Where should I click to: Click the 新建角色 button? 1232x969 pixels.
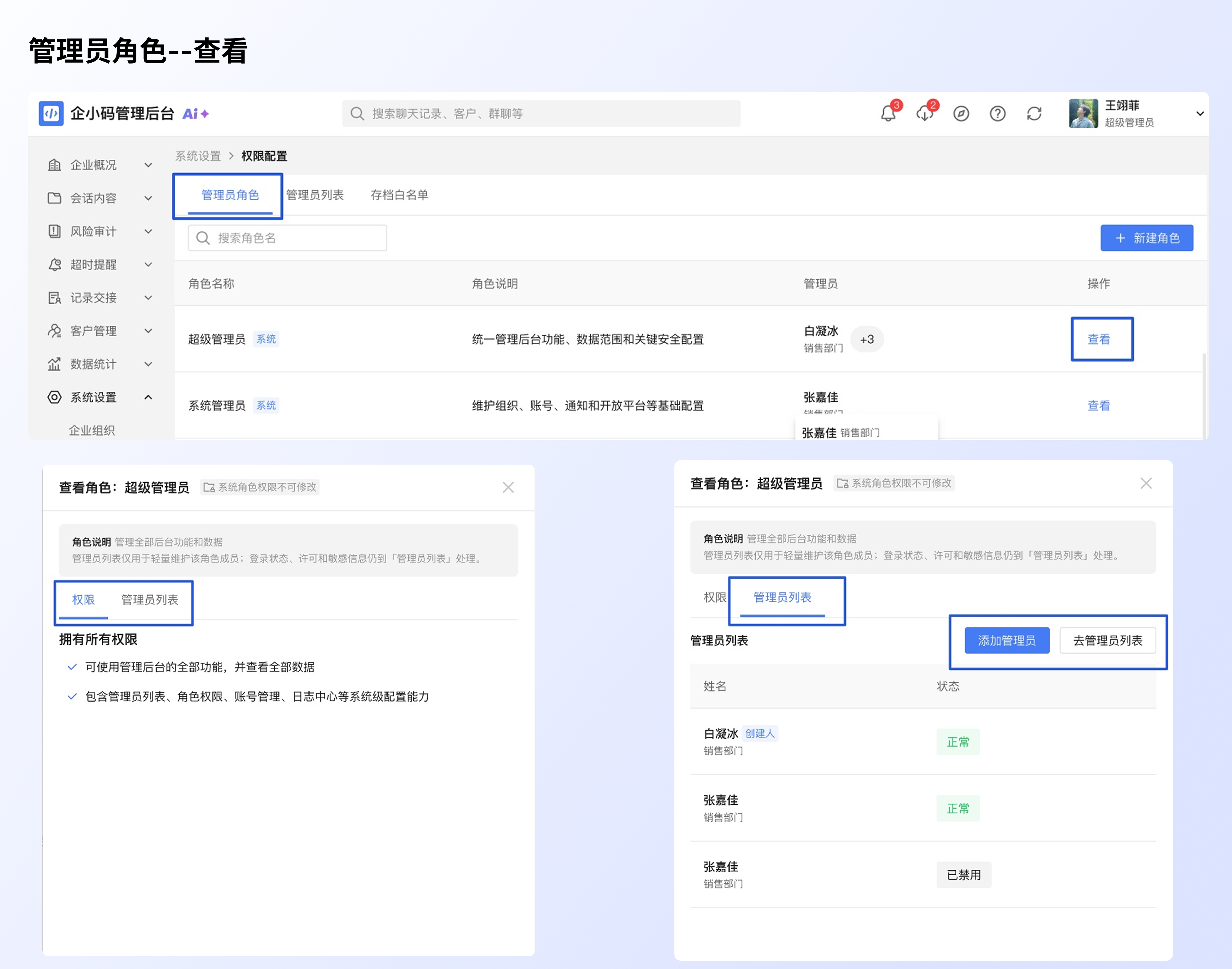1146,238
